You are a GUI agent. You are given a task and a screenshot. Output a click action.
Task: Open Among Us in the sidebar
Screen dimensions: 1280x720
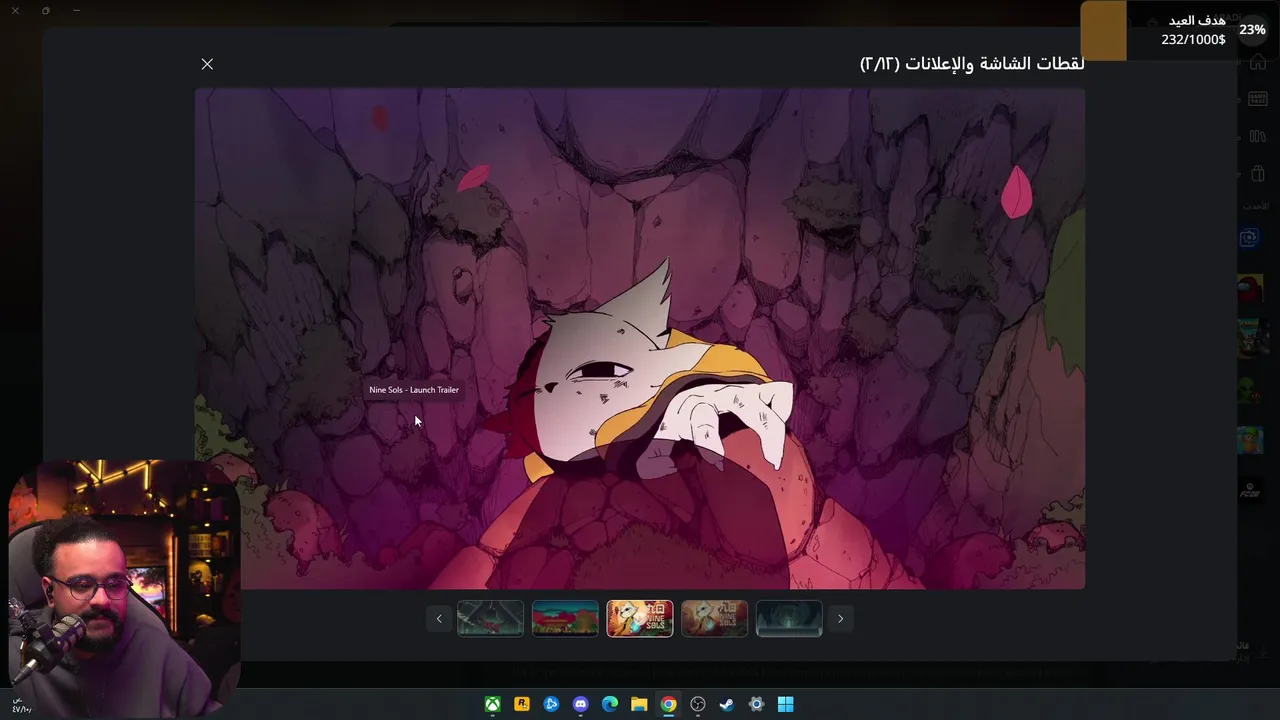click(x=1250, y=289)
